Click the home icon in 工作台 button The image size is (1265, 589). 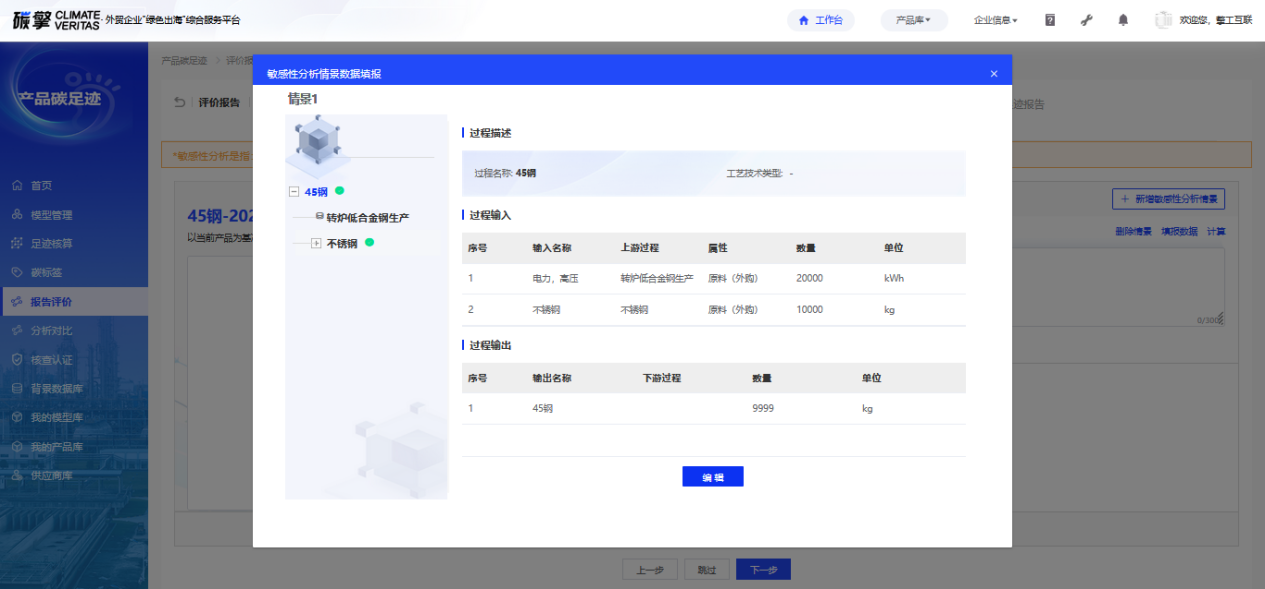coord(803,20)
